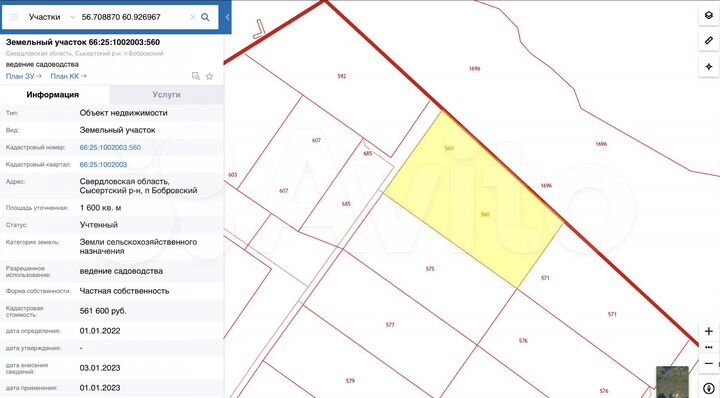The height and width of the screenshot is (398, 720).
Task: Open cadastral number 66:25:1002003:560 link
Action: pos(110,147)
